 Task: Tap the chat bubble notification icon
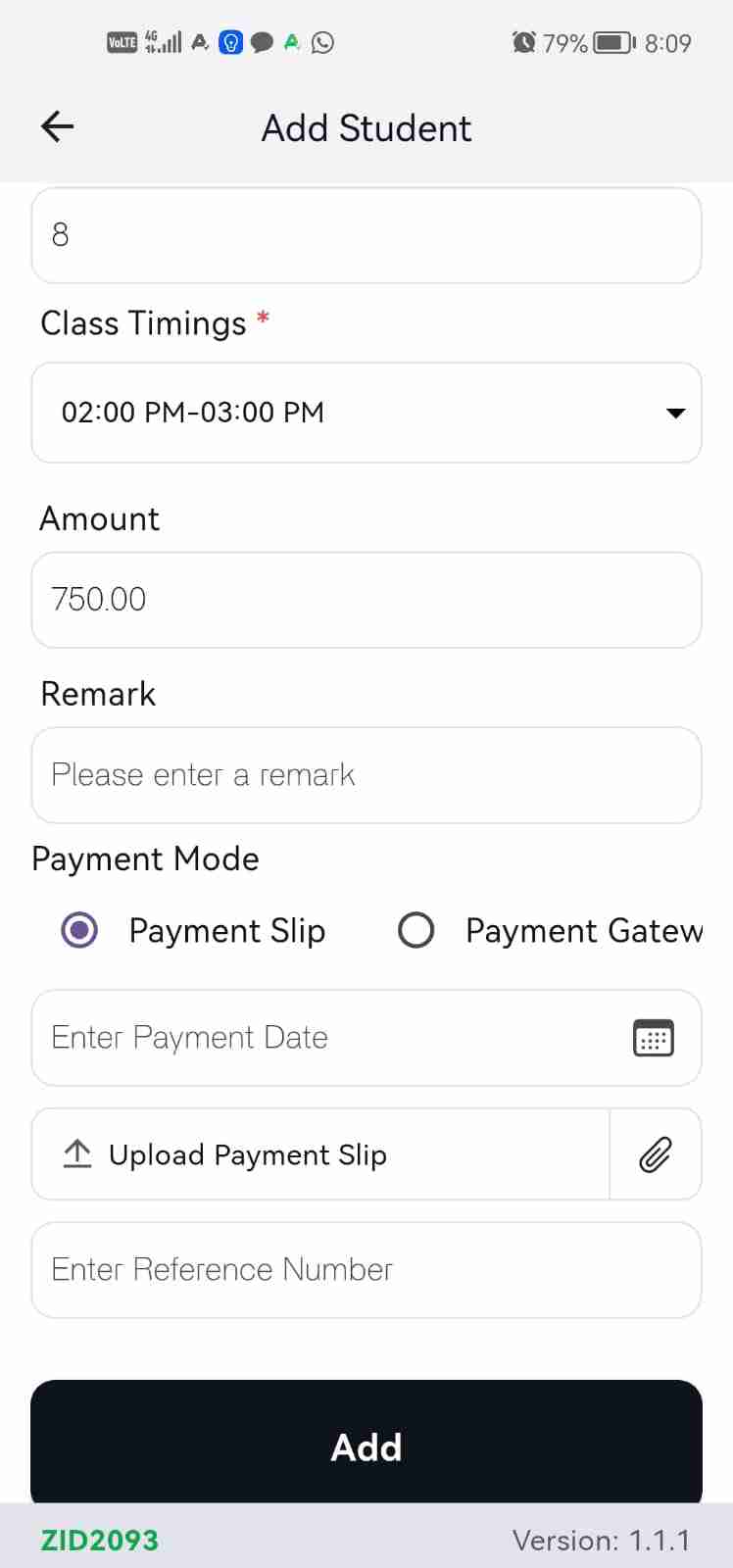click(262, 42)
